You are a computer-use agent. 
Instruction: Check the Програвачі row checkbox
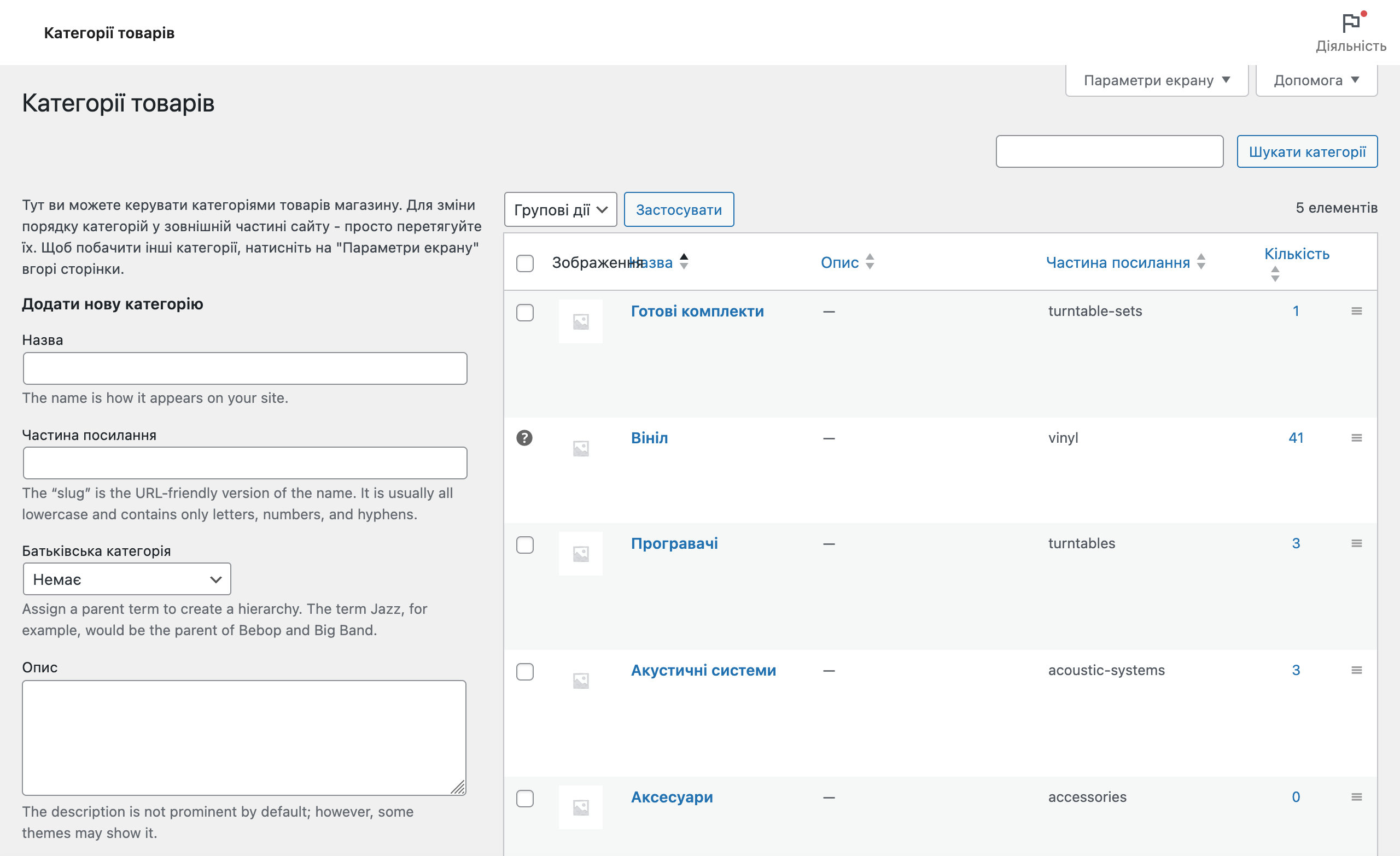coord(525,544)
